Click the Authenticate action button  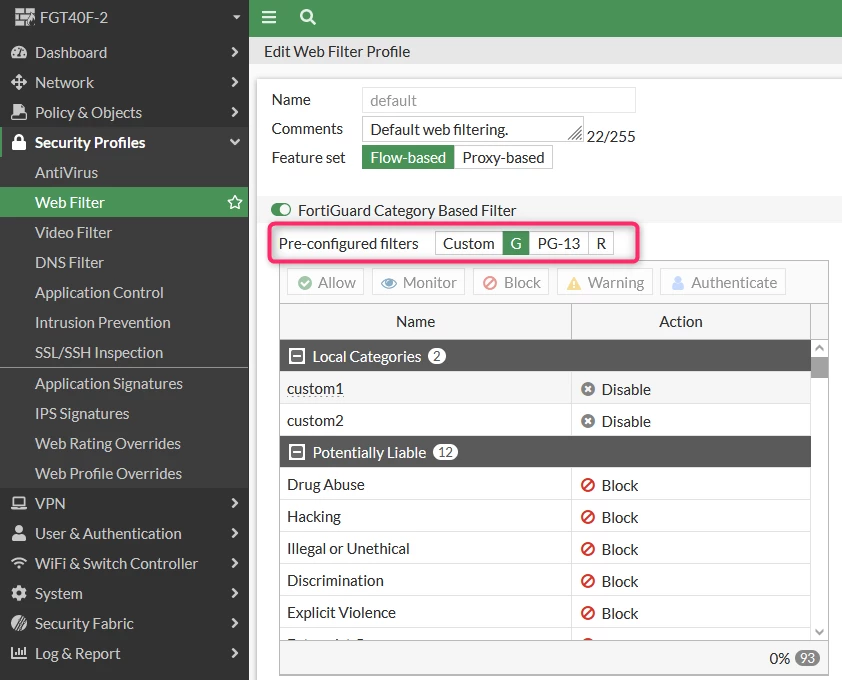[723, 282]
